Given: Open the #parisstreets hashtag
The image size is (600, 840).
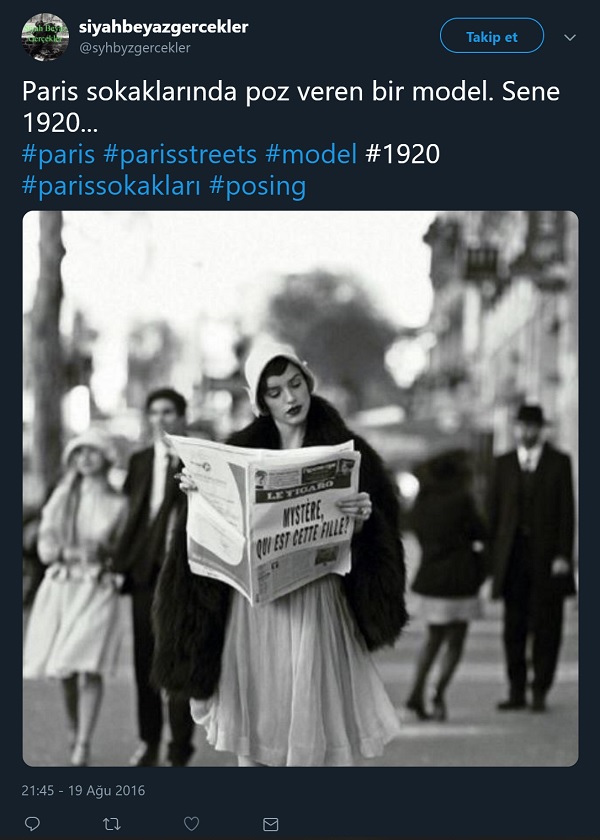Looking at the screenshot, I should pos(180,154).
